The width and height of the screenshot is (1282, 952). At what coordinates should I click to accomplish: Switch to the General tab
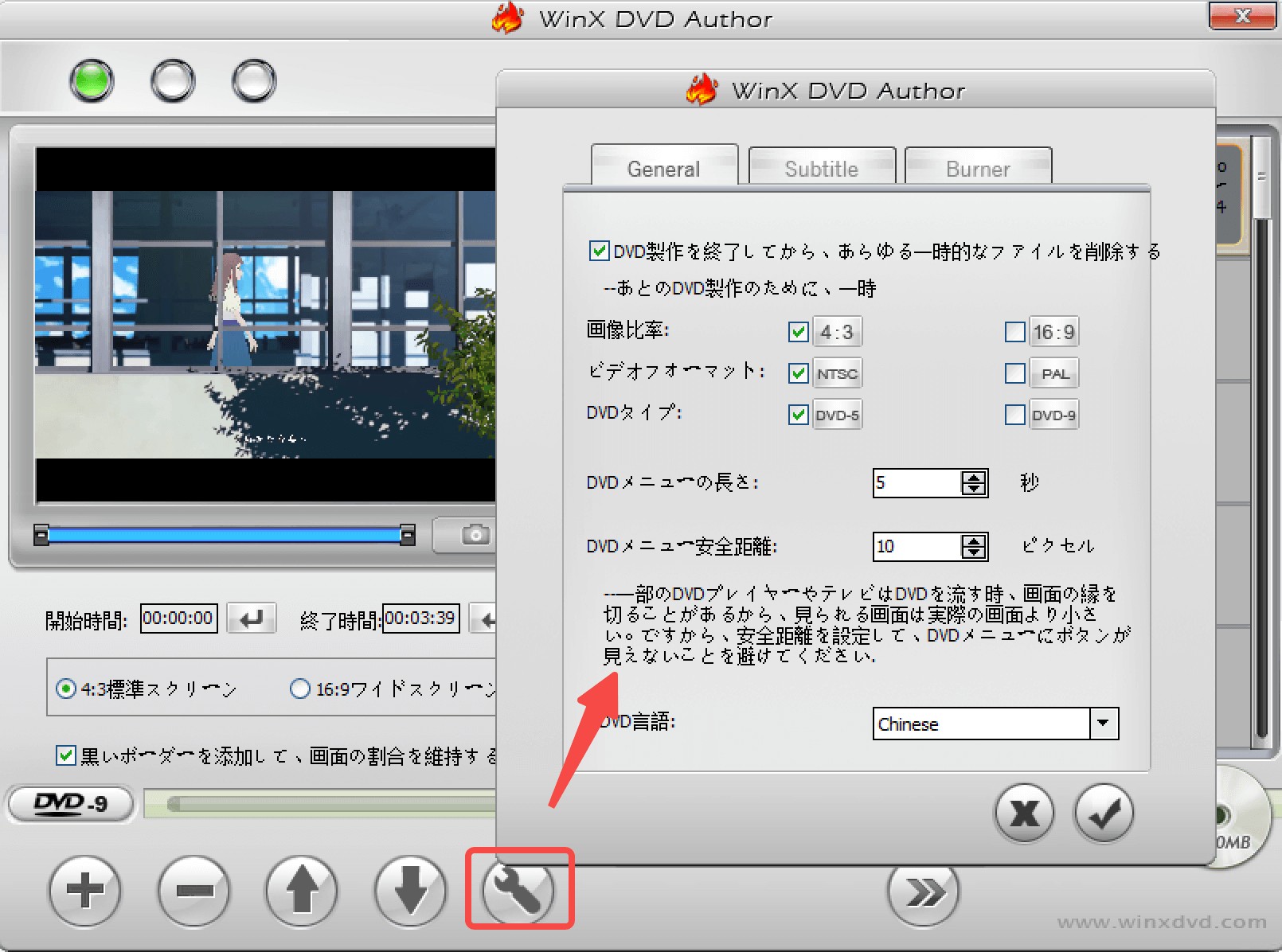tap(664, 166)
